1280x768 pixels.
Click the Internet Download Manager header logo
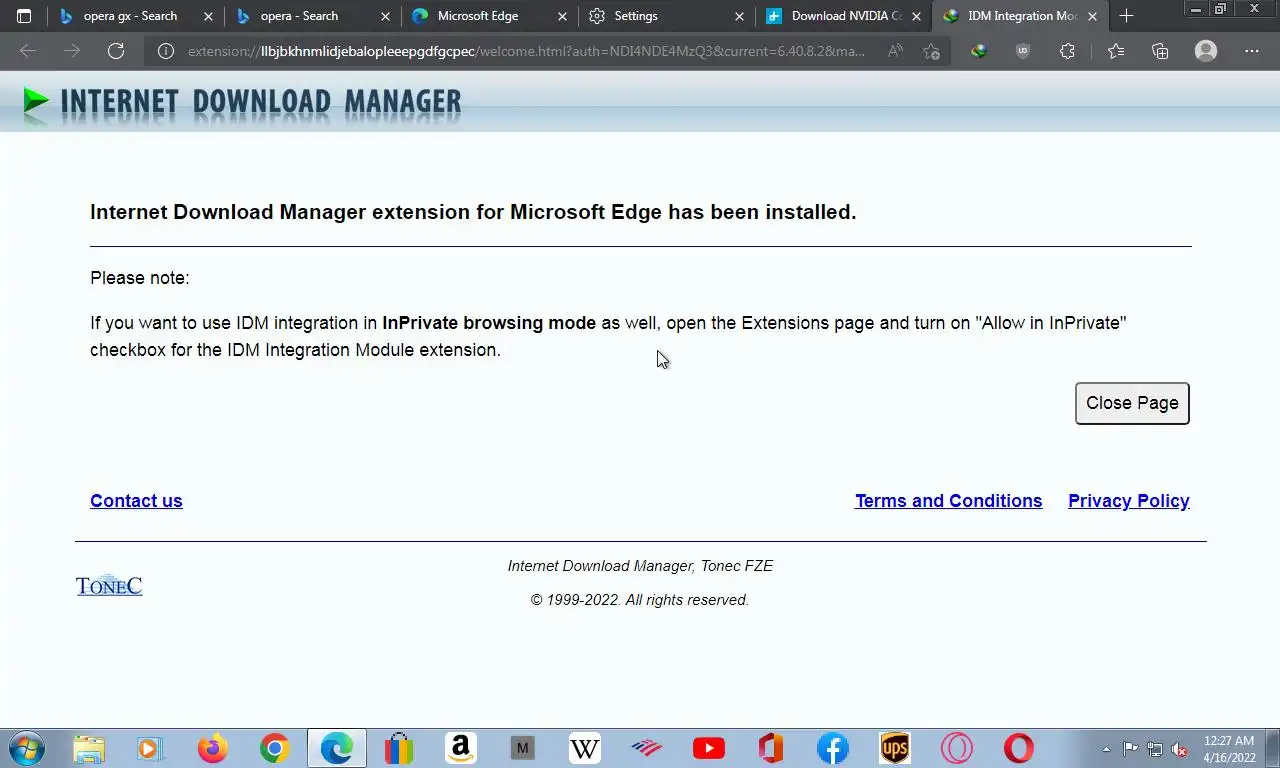point(242,102)
